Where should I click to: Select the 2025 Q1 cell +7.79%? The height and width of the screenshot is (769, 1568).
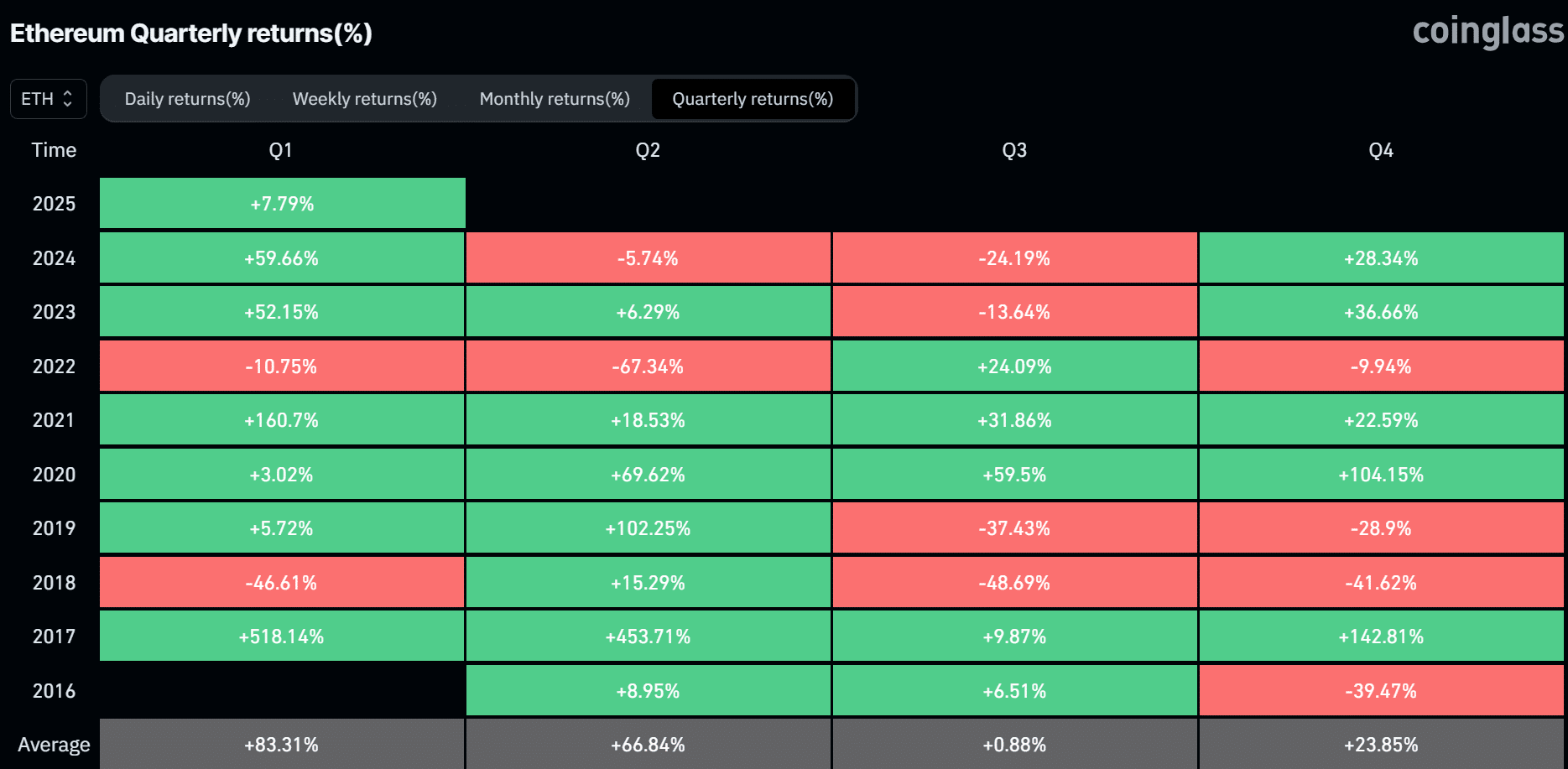point(283,203)
